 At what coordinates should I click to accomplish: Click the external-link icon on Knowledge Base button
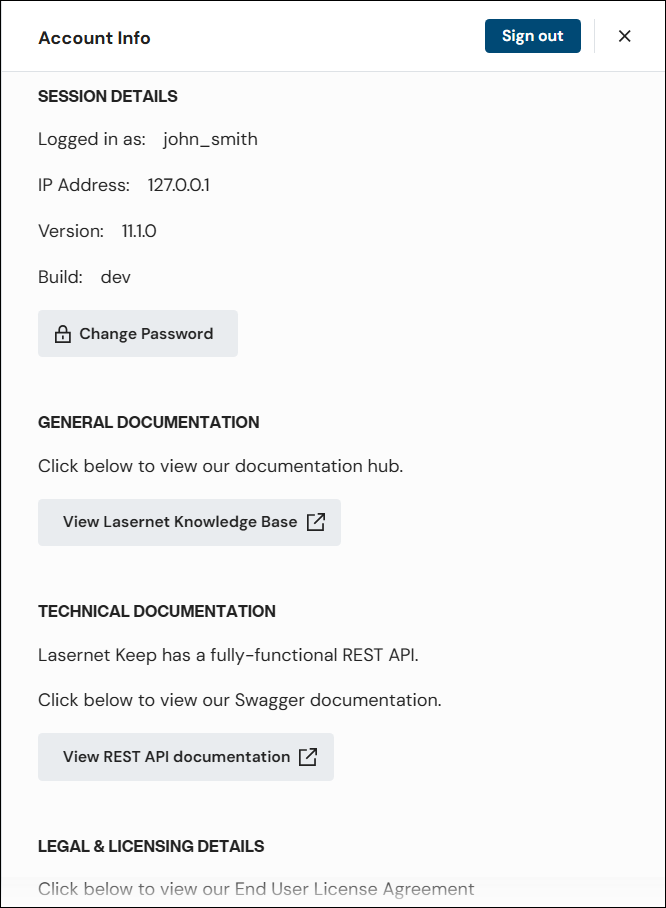pyautogui.click(x=317, y=522)
